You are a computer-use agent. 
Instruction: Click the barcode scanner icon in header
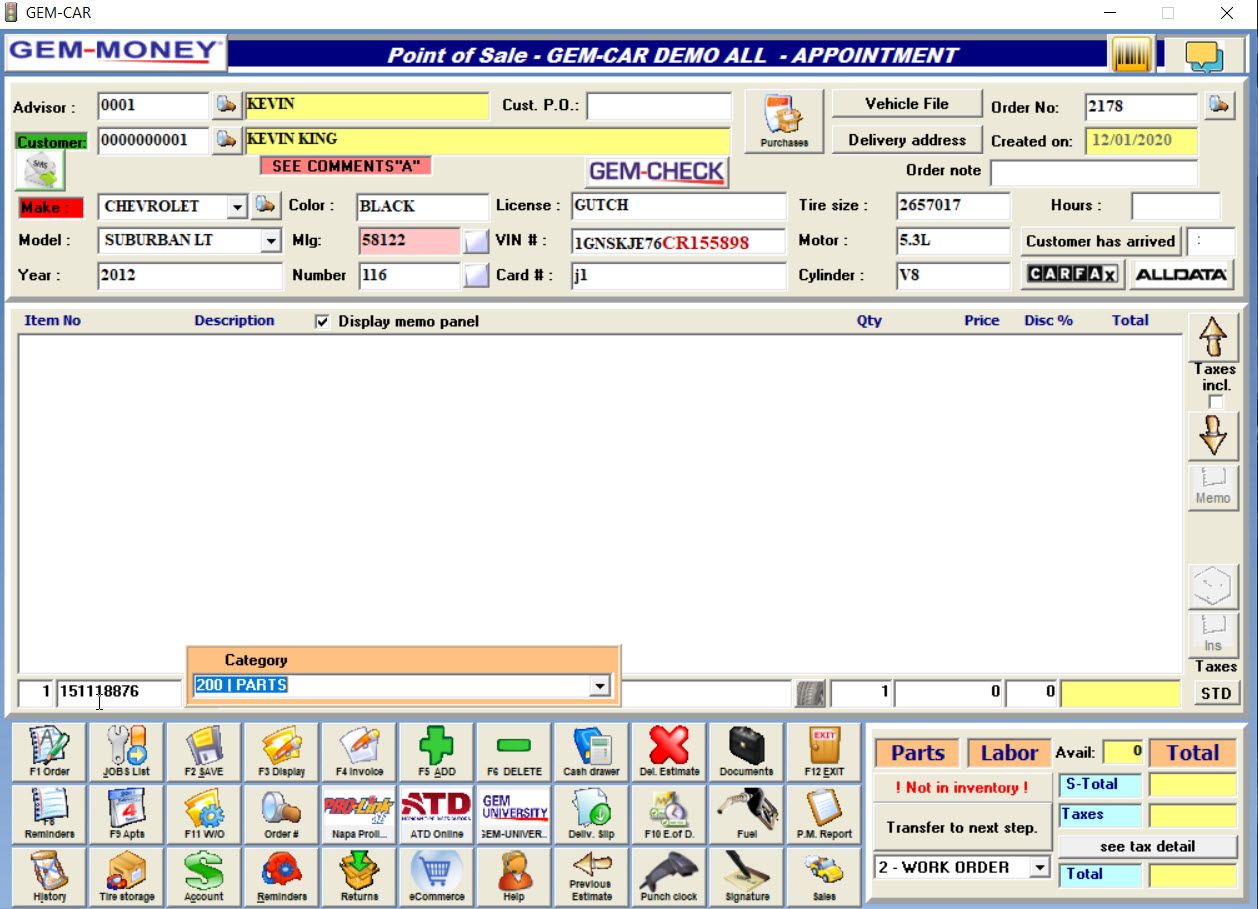pyautogui.click(x=1132, y=54)
